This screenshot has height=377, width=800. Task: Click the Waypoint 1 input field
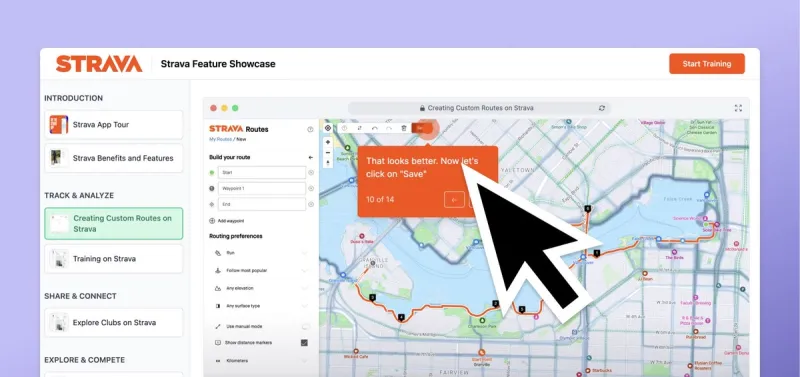tap(262, 188)
